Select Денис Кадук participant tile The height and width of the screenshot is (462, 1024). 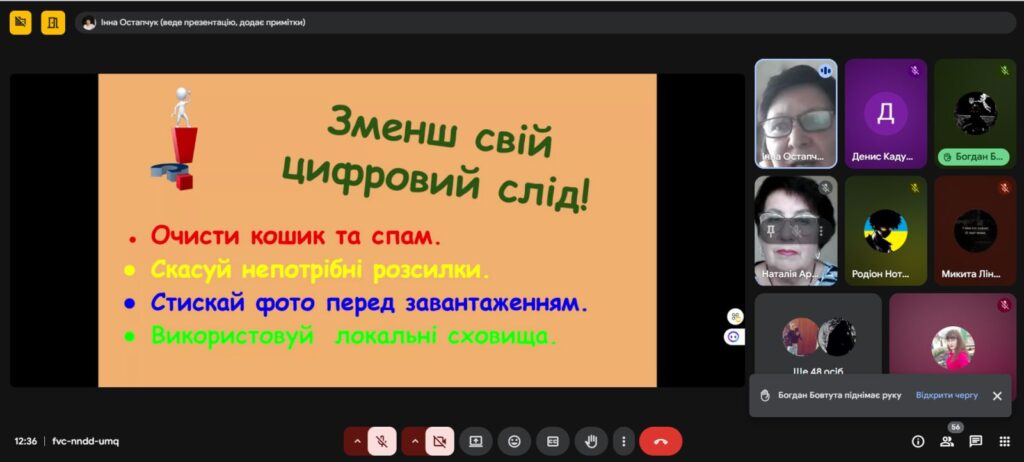[886, 113]
